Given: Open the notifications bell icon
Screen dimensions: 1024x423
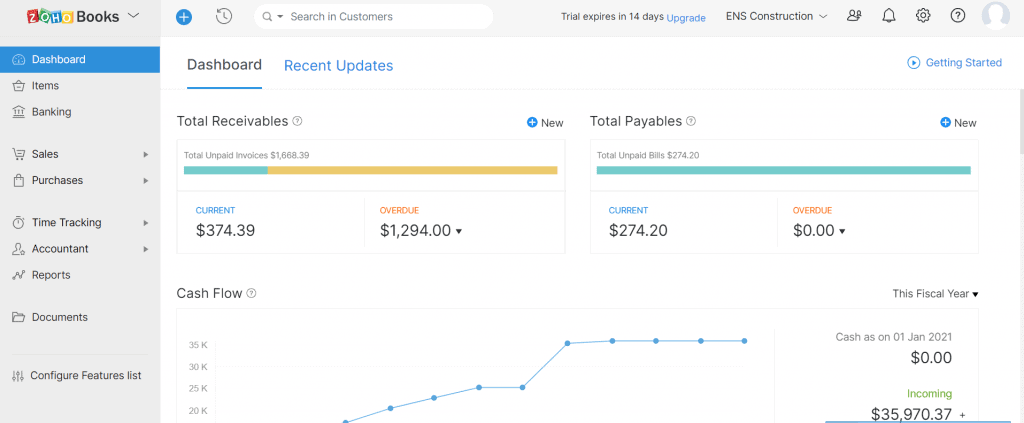Looking at the screenshot, I should click(x=889, y=16).
